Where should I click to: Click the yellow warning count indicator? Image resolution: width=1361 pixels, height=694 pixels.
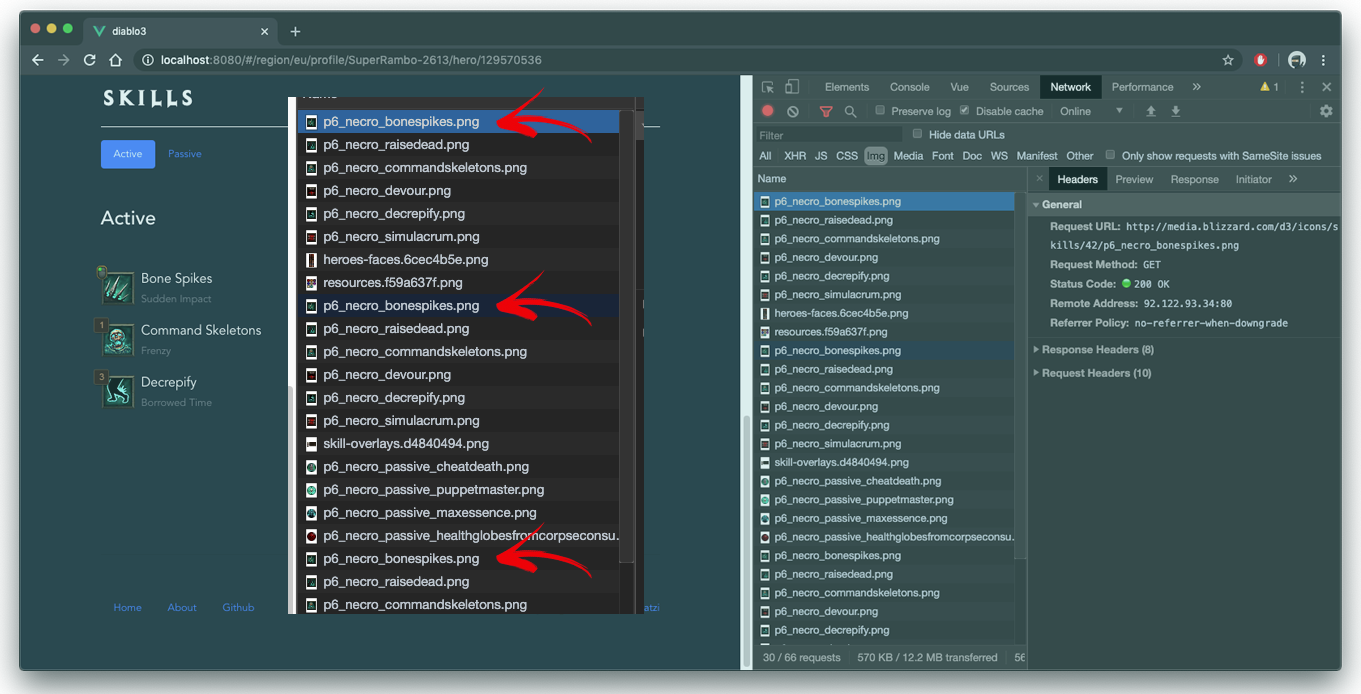1269,87
